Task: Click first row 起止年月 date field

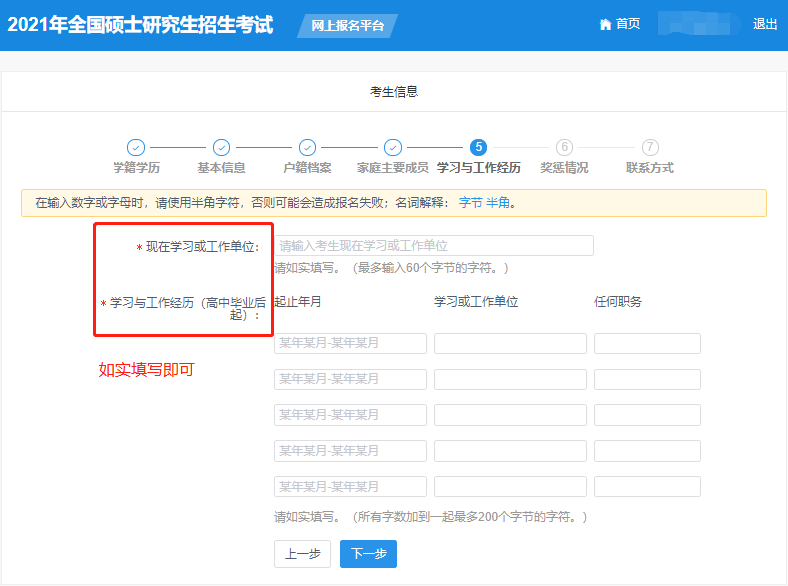Action: click(x=350, y=344)
